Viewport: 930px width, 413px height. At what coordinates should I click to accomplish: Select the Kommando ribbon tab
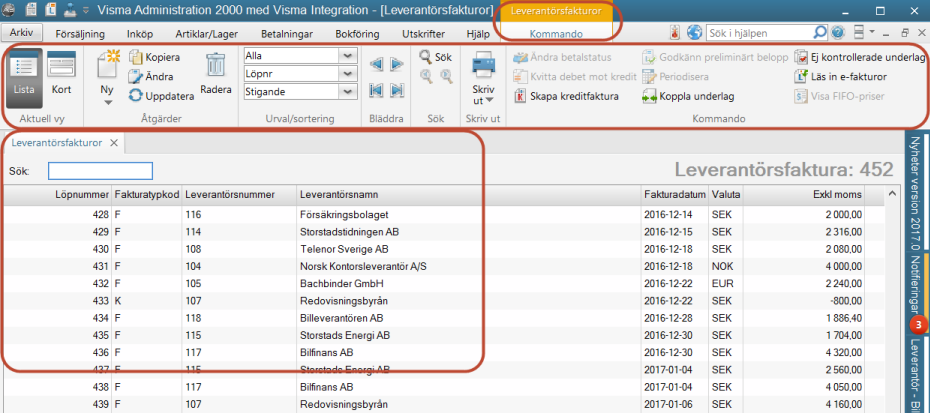(556, 34)
